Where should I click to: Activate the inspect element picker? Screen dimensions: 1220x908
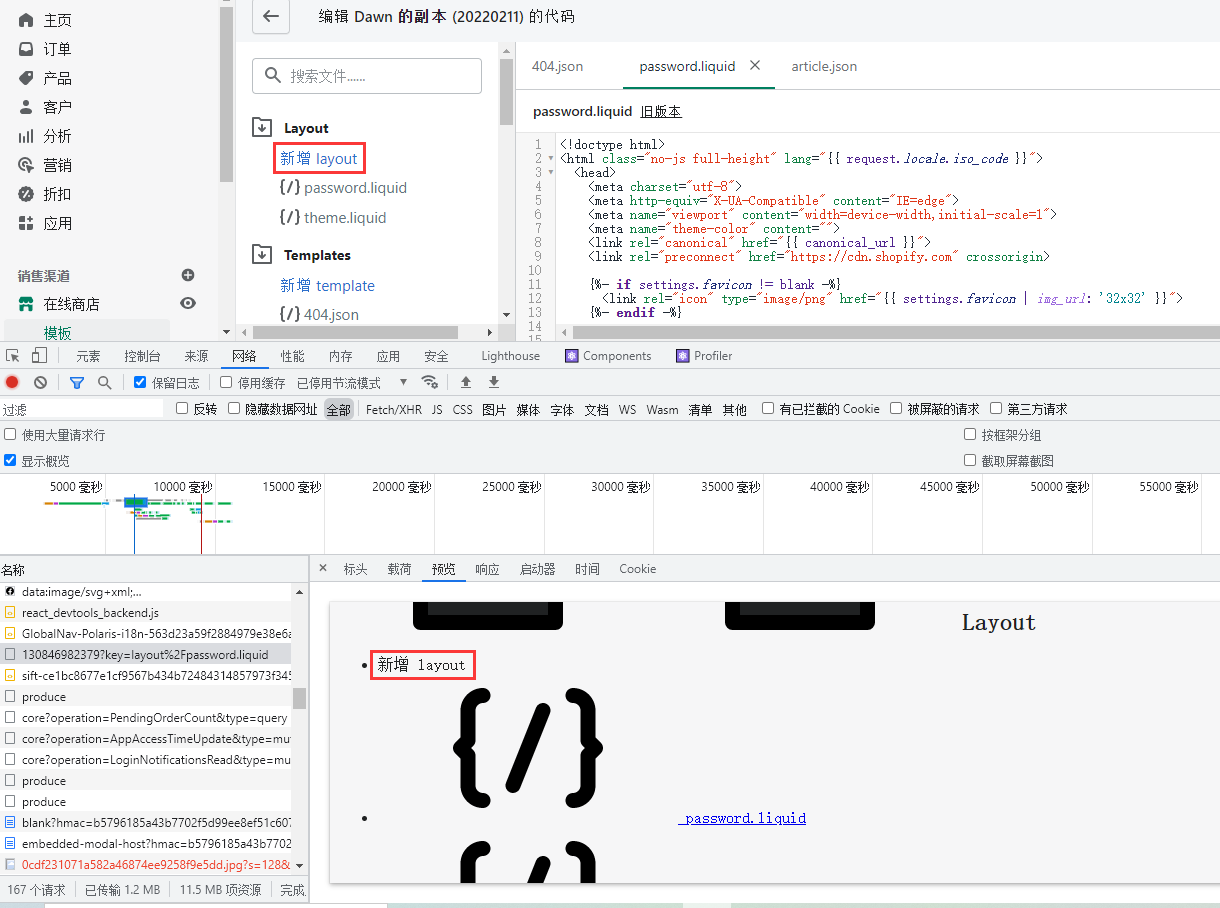pos(13,356)
